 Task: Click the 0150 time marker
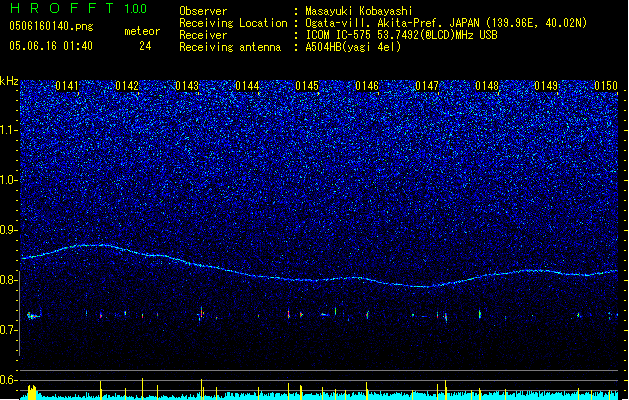[x=606, y=86]
